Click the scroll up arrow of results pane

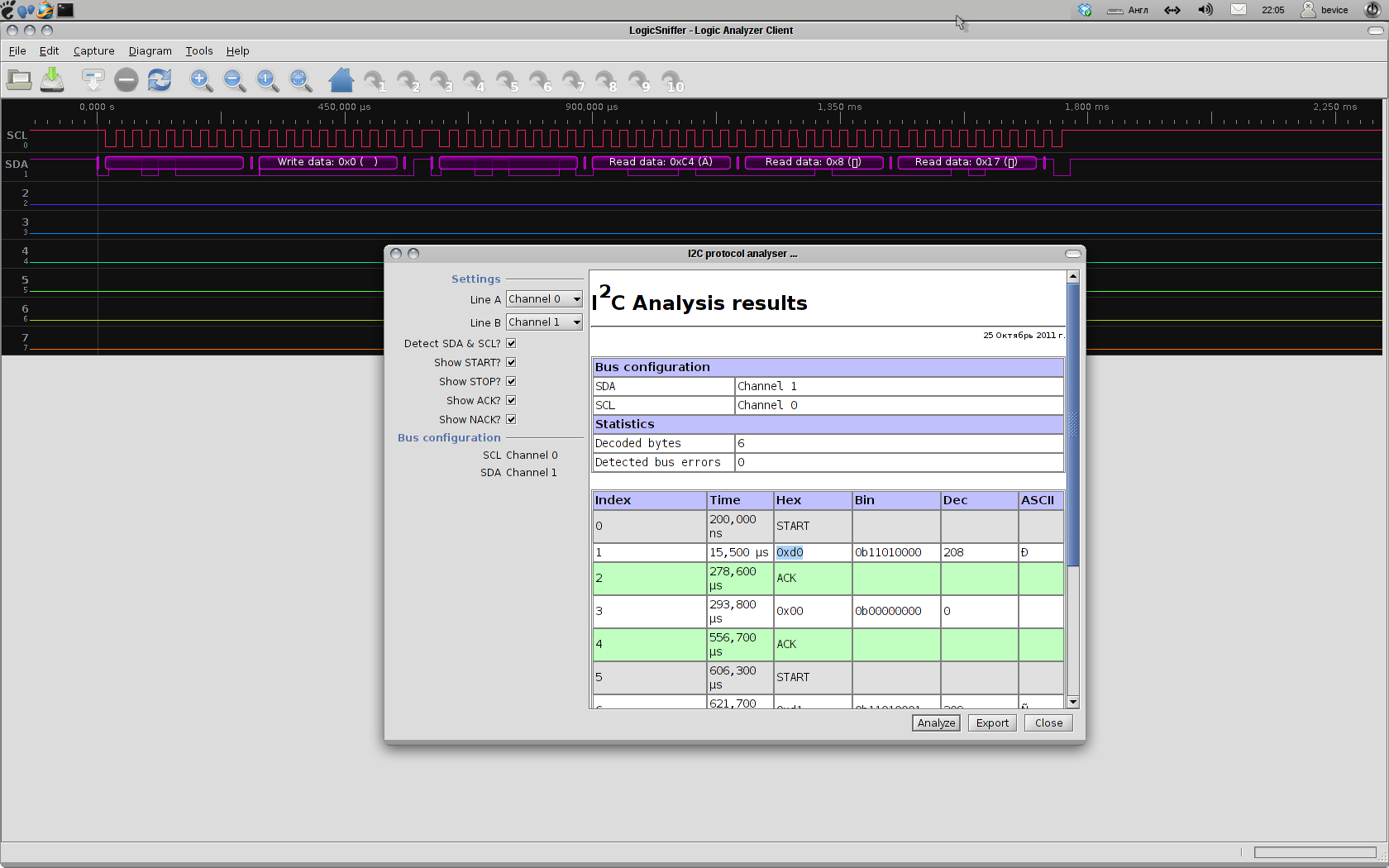1073,276
